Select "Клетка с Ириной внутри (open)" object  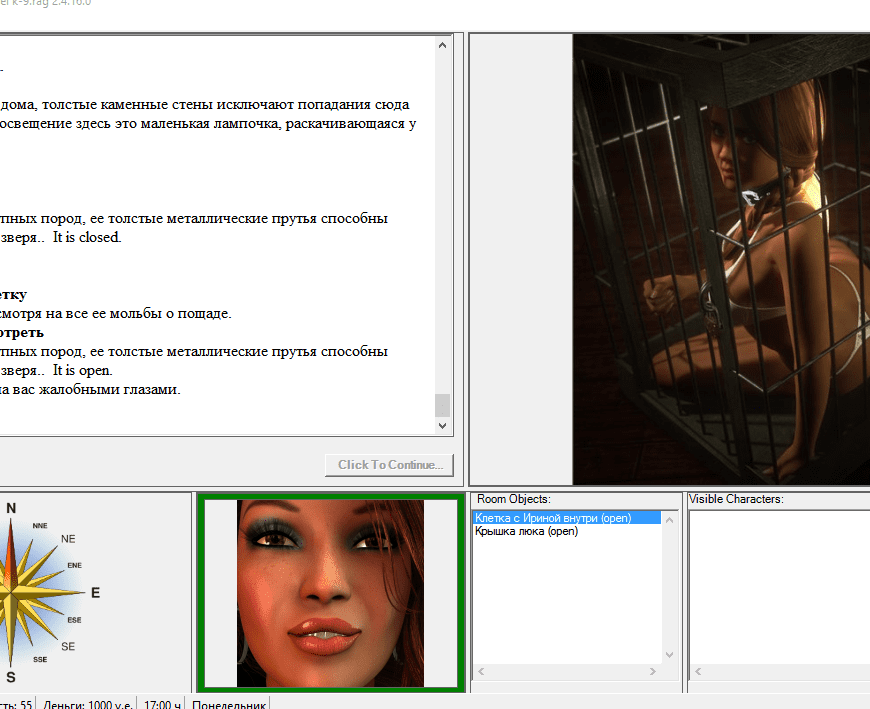tap(553, 518)
